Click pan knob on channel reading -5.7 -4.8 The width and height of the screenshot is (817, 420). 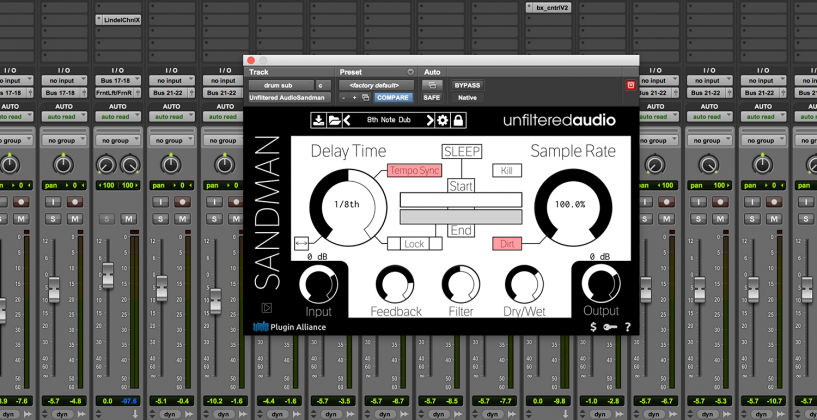click(x=63, y=164)
